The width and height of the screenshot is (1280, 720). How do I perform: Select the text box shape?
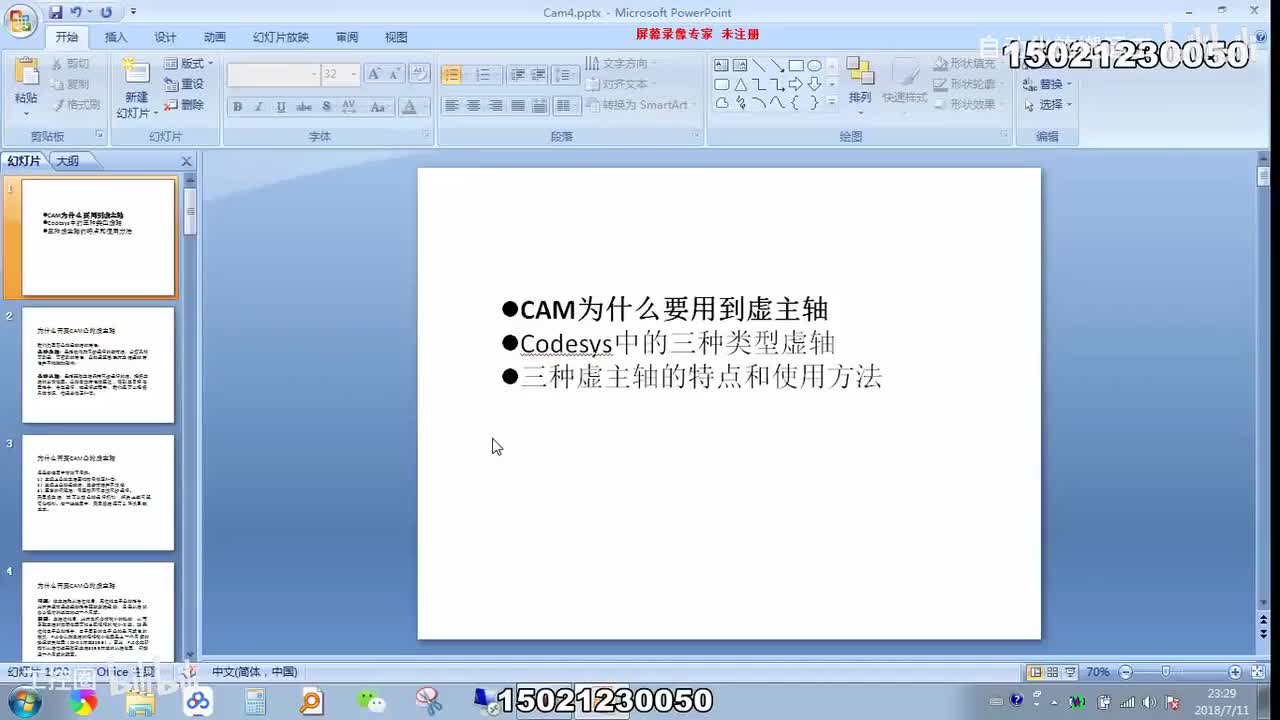(721, 66)
